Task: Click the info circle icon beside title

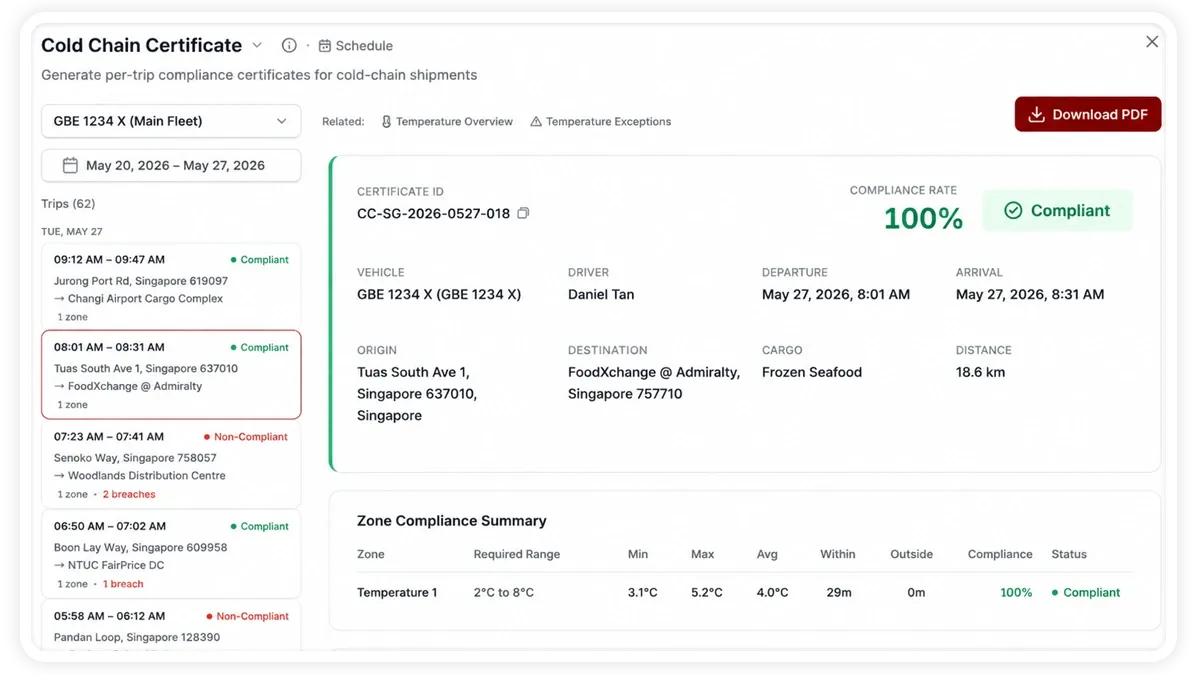Action: 289,45
